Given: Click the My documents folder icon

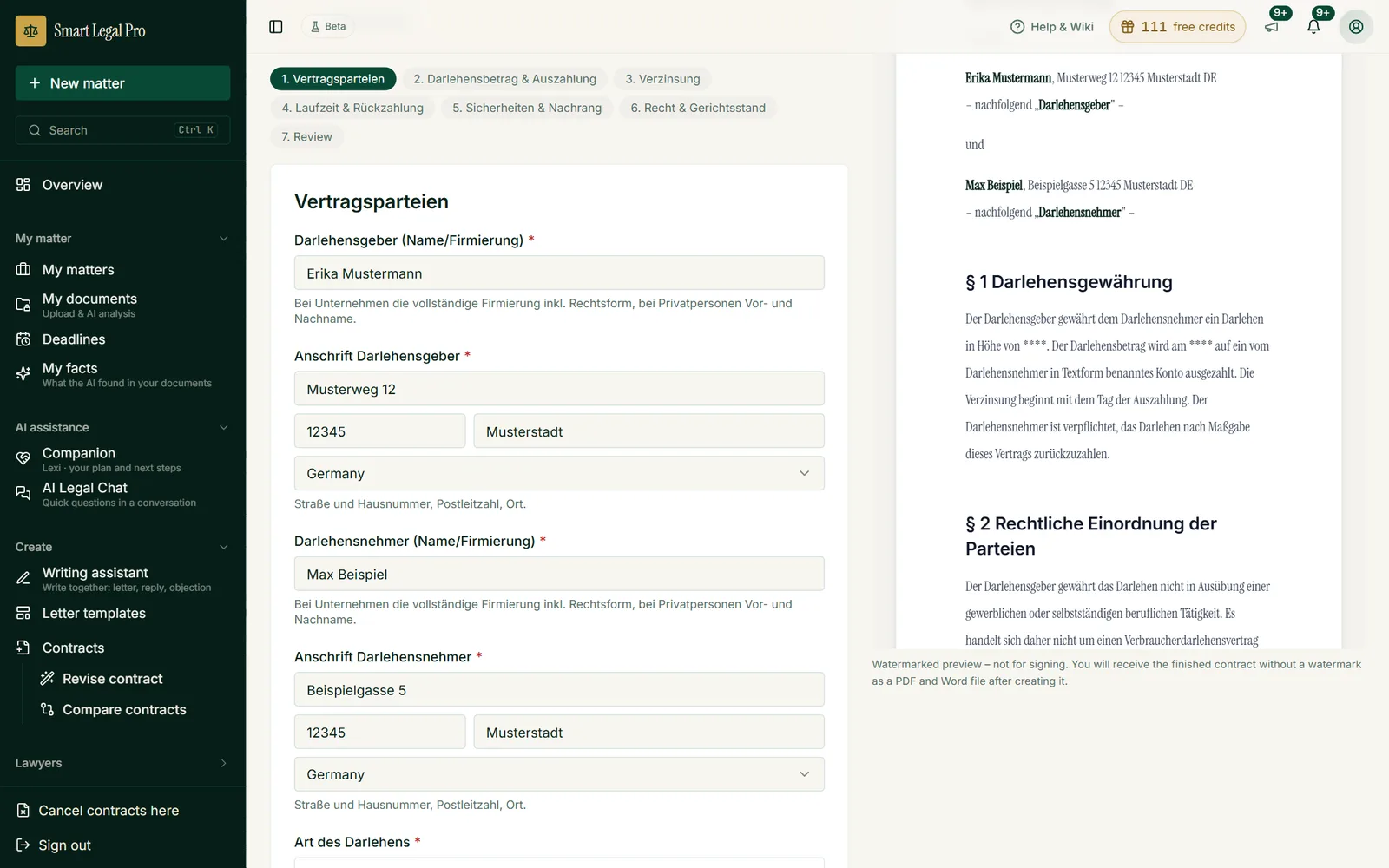Looking at the screenshot, I should [x=23, y=305].
